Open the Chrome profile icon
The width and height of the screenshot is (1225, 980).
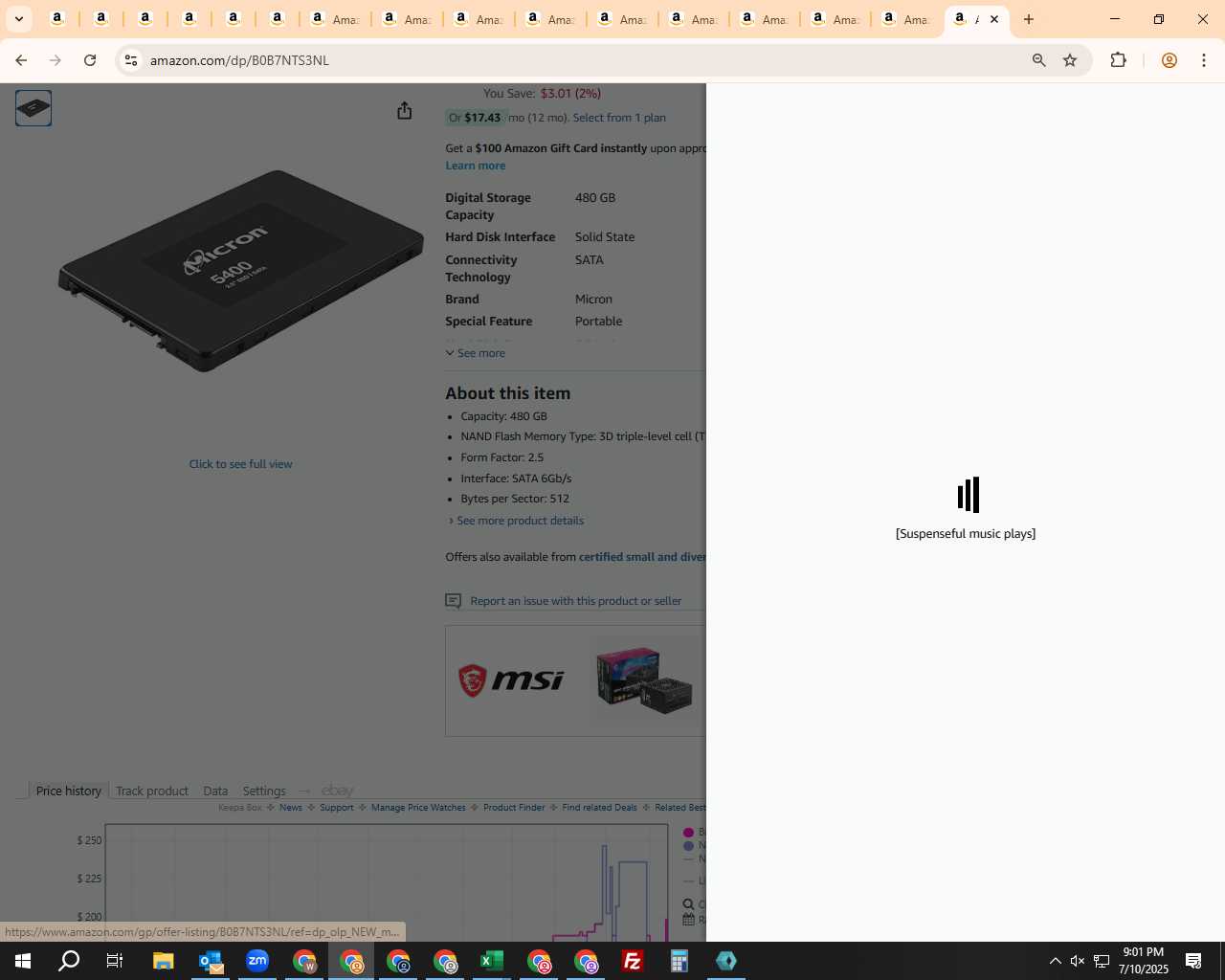(x=1169, y=60)
